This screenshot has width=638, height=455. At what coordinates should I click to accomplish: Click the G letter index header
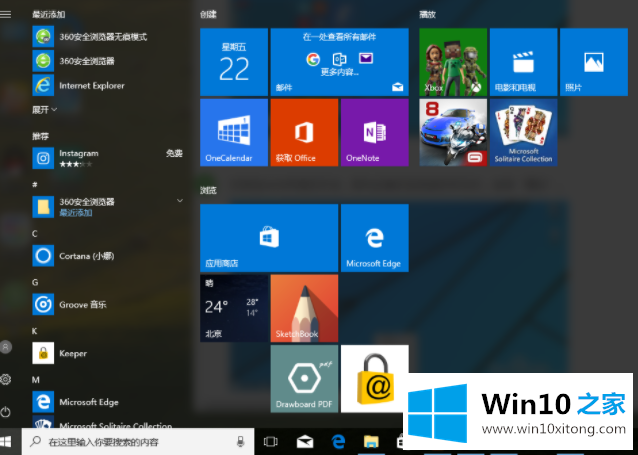pyautogui.click(x=35, y=282)
